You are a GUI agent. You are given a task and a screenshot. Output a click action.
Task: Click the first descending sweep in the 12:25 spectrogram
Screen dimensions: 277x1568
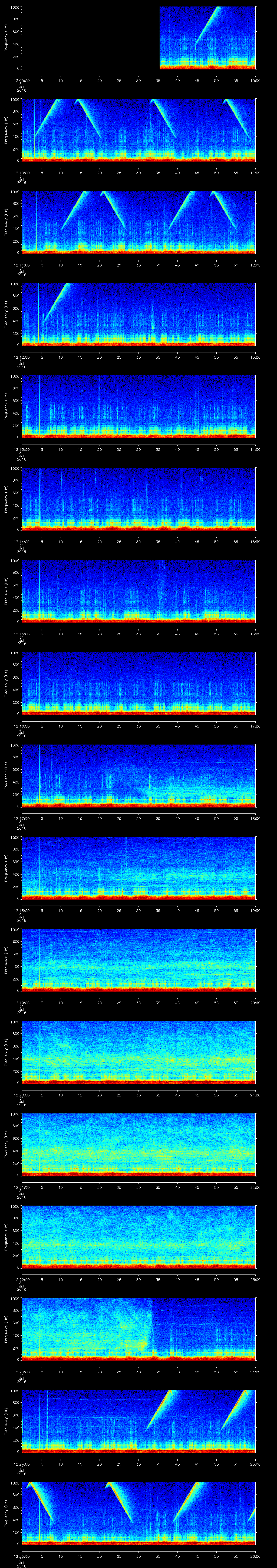pos(39,1503)
